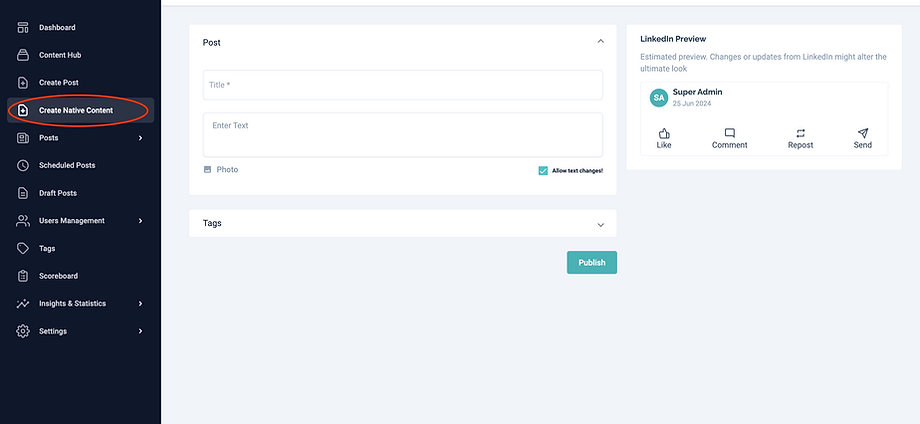
Task: Collapse the Post section chevron
Action: (x=600, y=41)
